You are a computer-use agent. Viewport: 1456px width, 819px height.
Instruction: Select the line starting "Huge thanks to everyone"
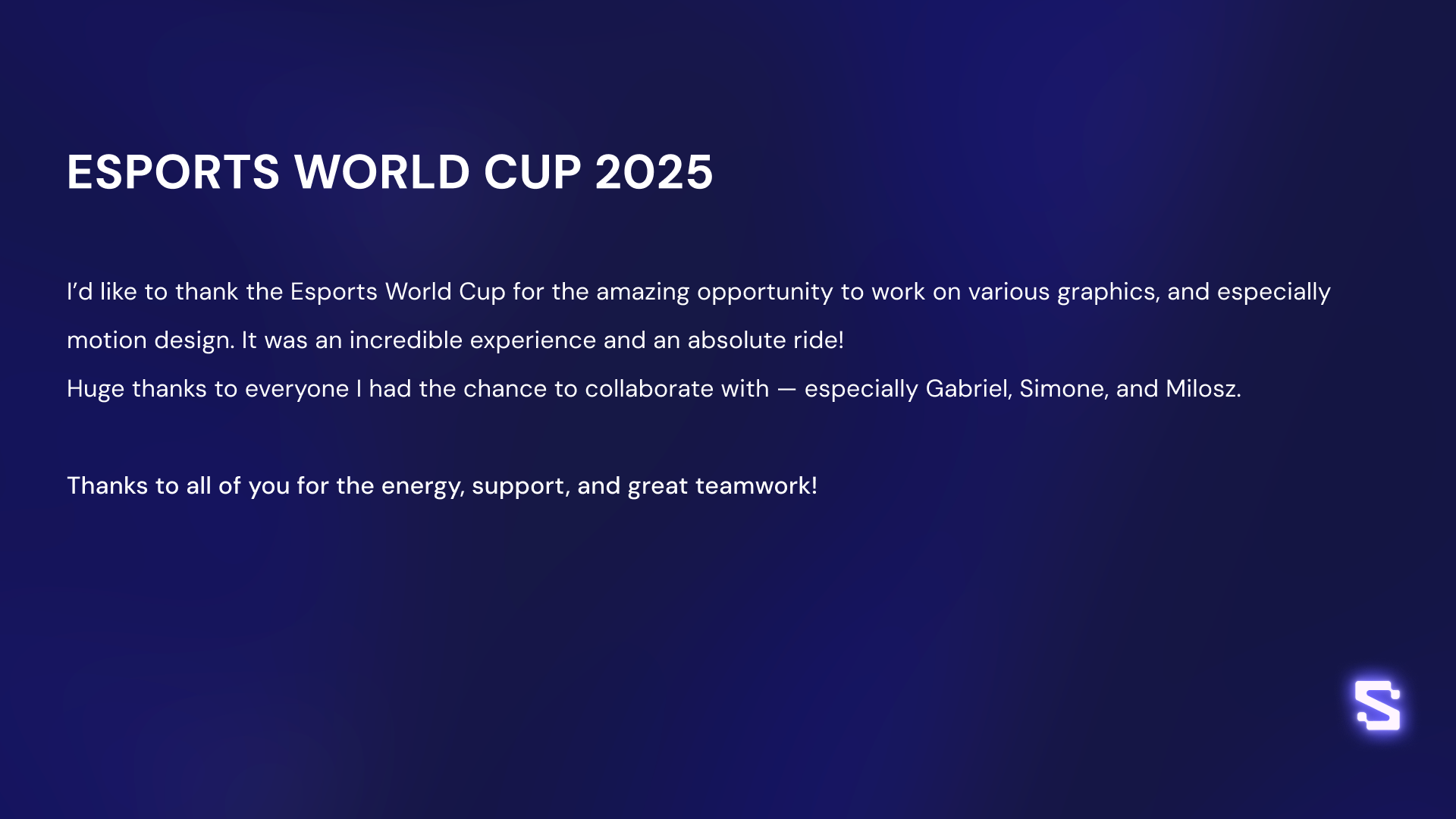[x=654, y=389]
